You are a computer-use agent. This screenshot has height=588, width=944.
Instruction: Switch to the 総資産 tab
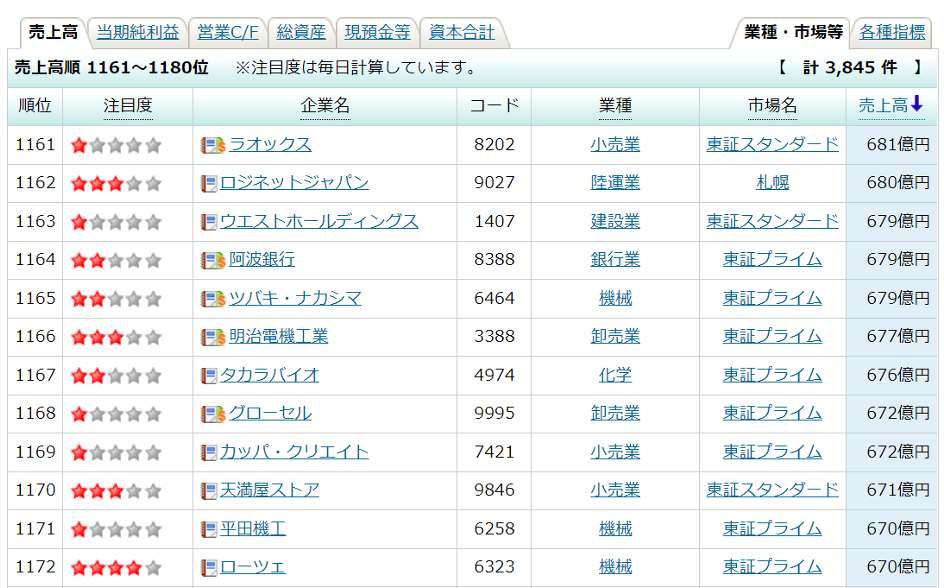(x=301, y=32)
